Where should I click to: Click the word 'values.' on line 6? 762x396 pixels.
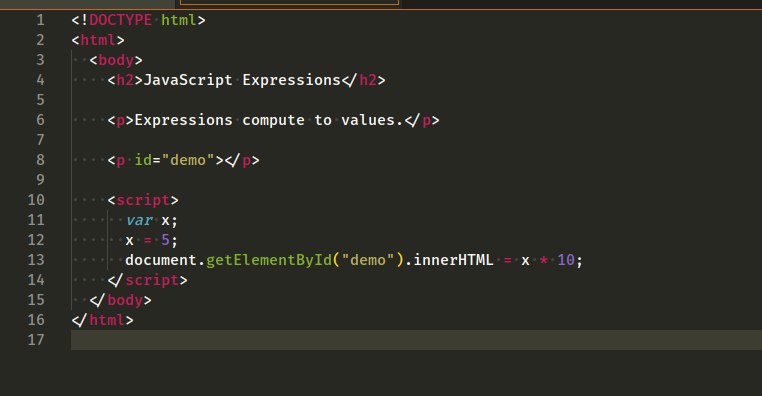coord(372,120)
